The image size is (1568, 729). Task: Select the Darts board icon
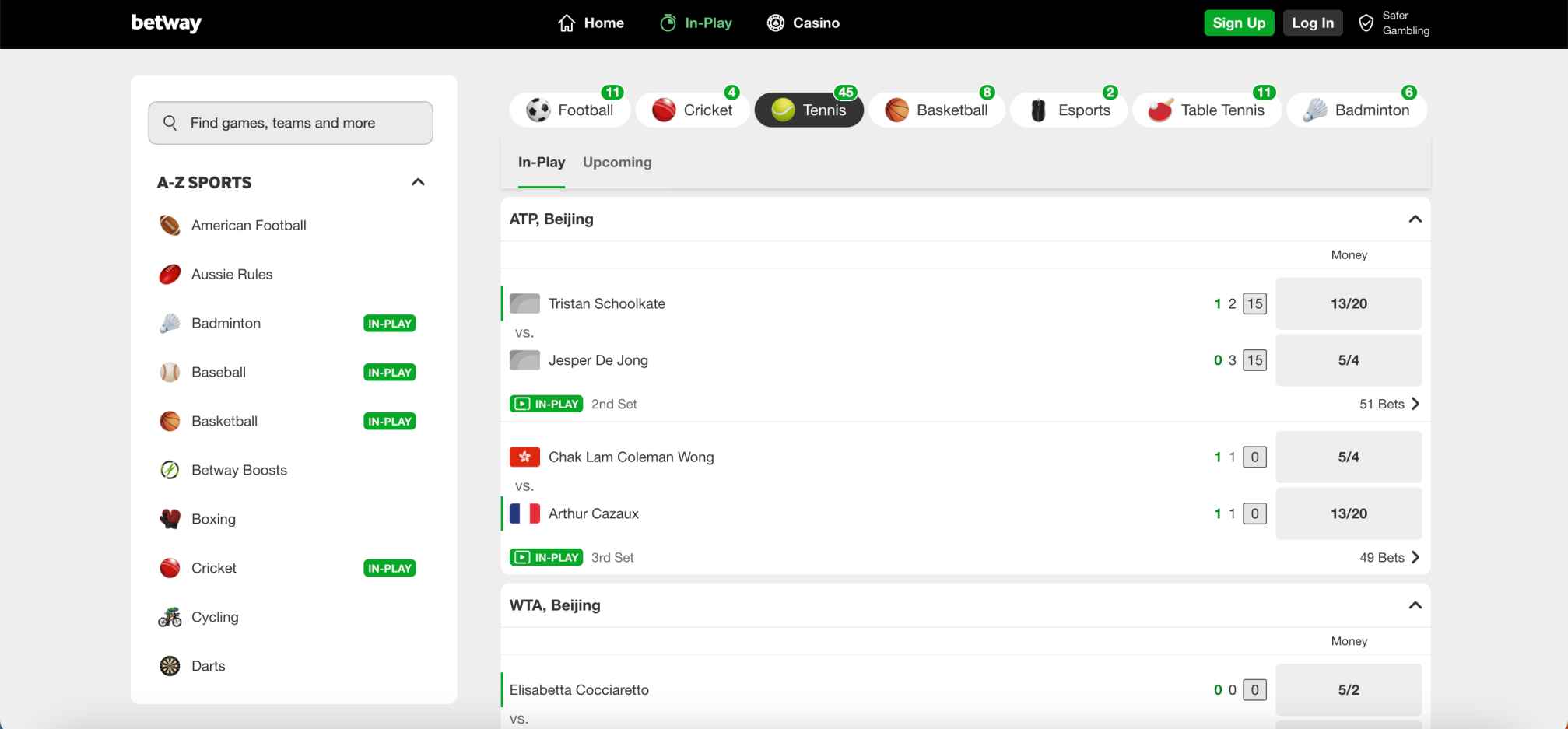pyautogui.click(x=170, y=666)
